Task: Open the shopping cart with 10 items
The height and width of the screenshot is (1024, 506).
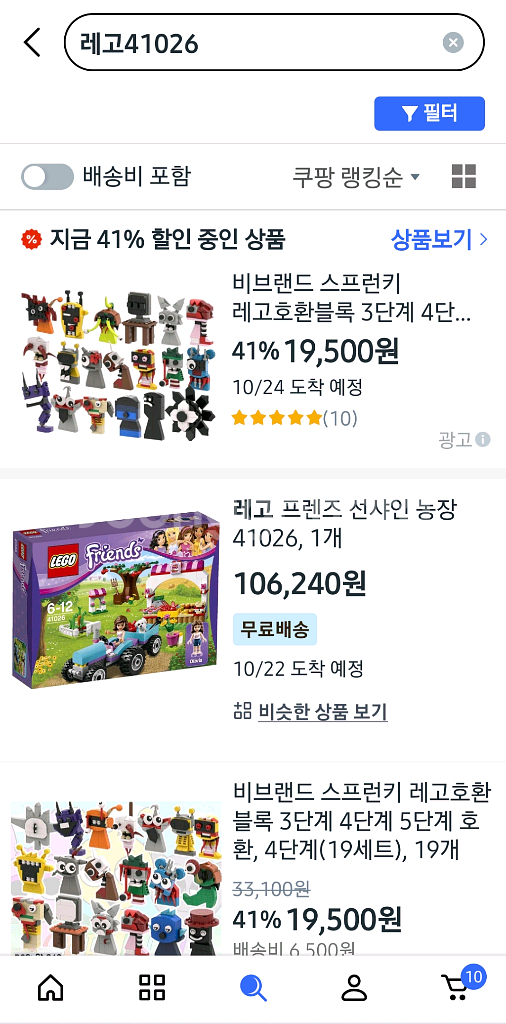Action: pyautogui.click(x=460, y=985)
